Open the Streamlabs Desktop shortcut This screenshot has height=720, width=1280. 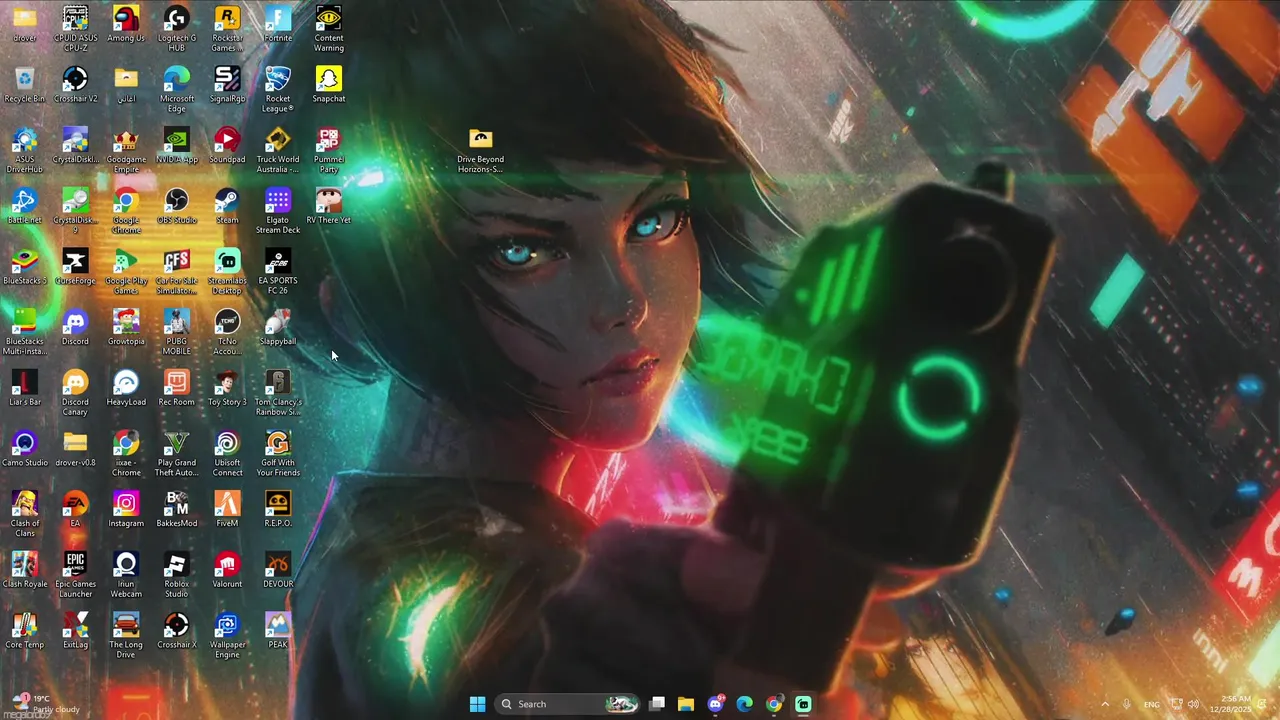[227, 272]
